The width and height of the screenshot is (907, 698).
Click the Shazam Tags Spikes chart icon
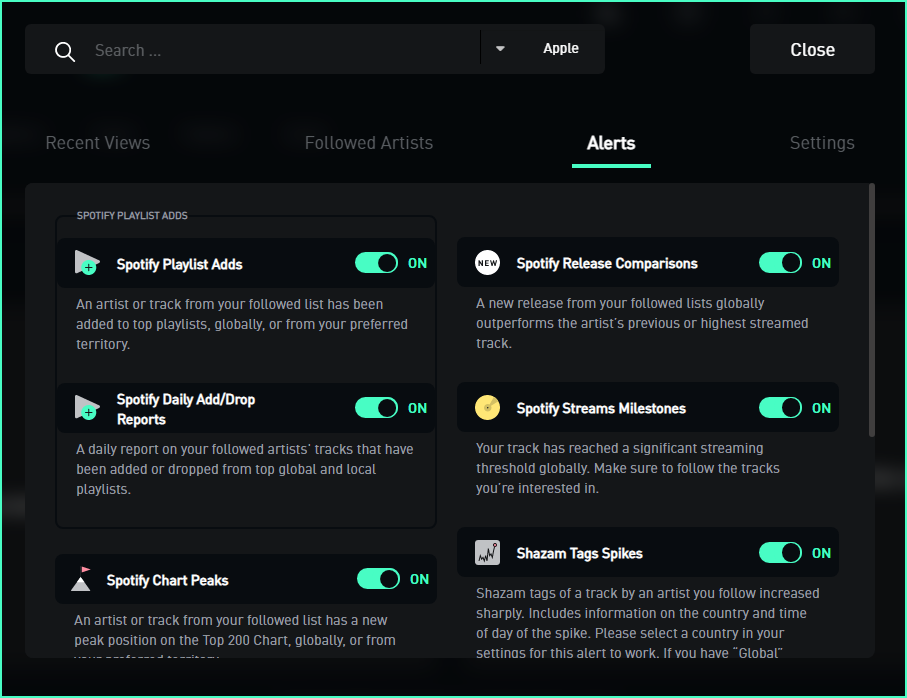click(x=488, y=553)
